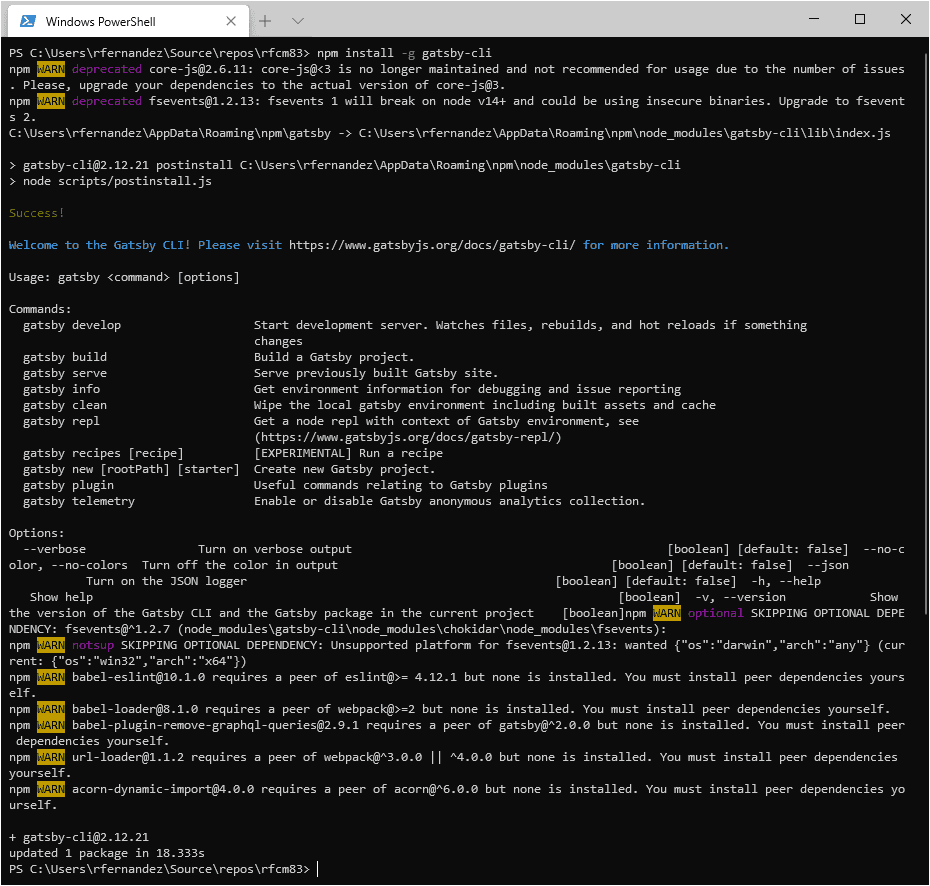The height and width of the screenshot is (886, 930).
Task: Open the new-tab profile dropdown chevron
Action: [298, 21]
